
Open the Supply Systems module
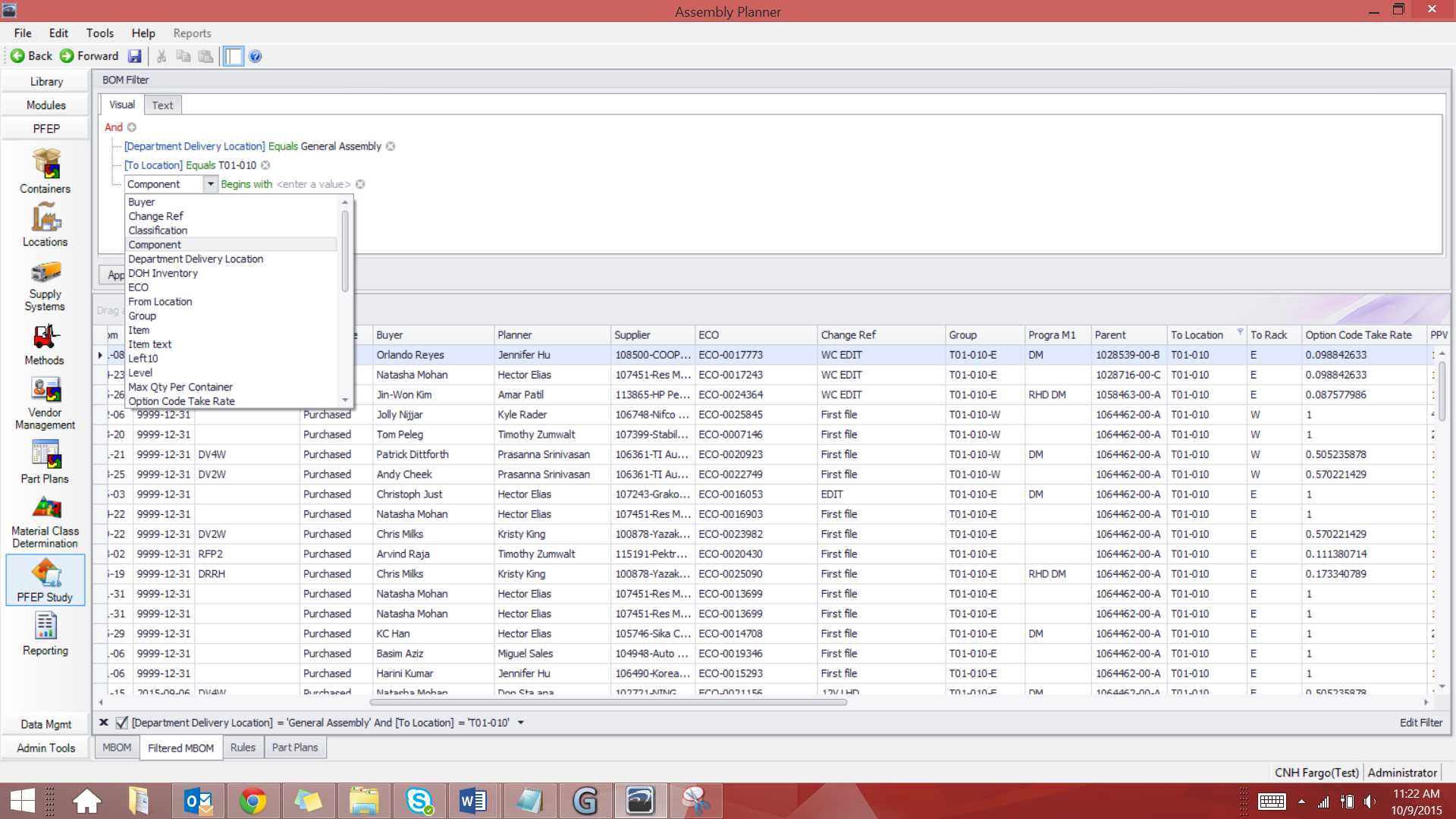[x=45, y=286]
